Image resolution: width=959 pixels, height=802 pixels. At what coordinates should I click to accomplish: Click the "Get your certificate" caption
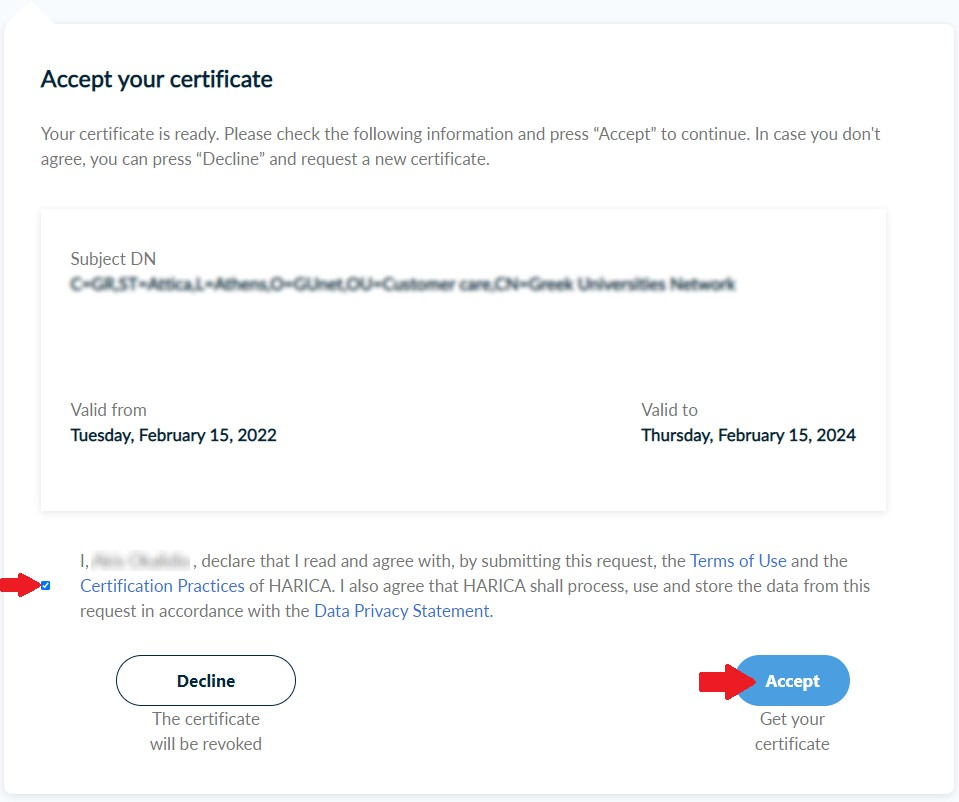point(792,731)
